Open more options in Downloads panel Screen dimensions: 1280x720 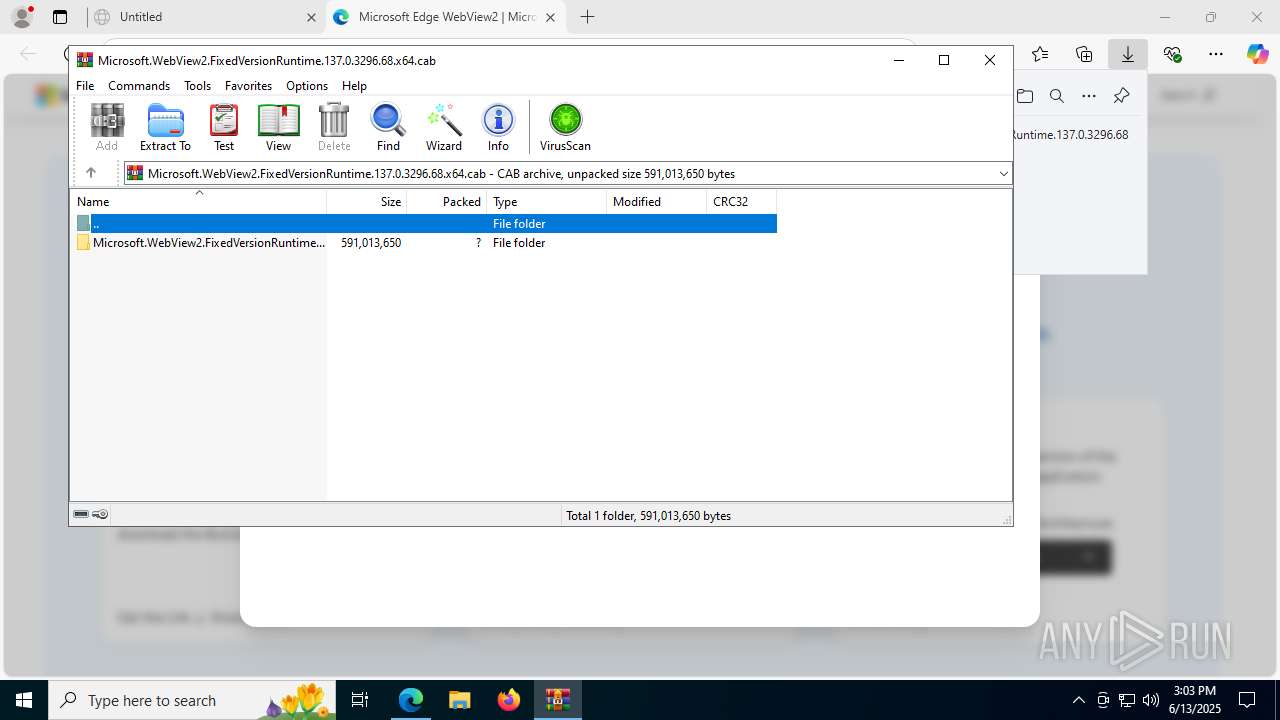pyautogui.click(x=1089, y=96)
